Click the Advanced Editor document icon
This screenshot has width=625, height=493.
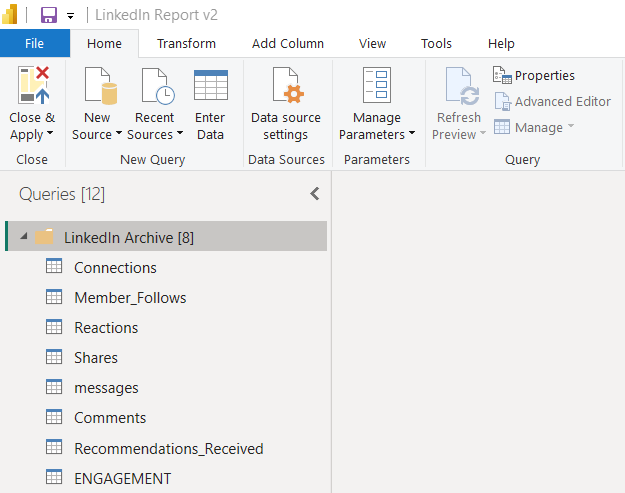point(503,101)
